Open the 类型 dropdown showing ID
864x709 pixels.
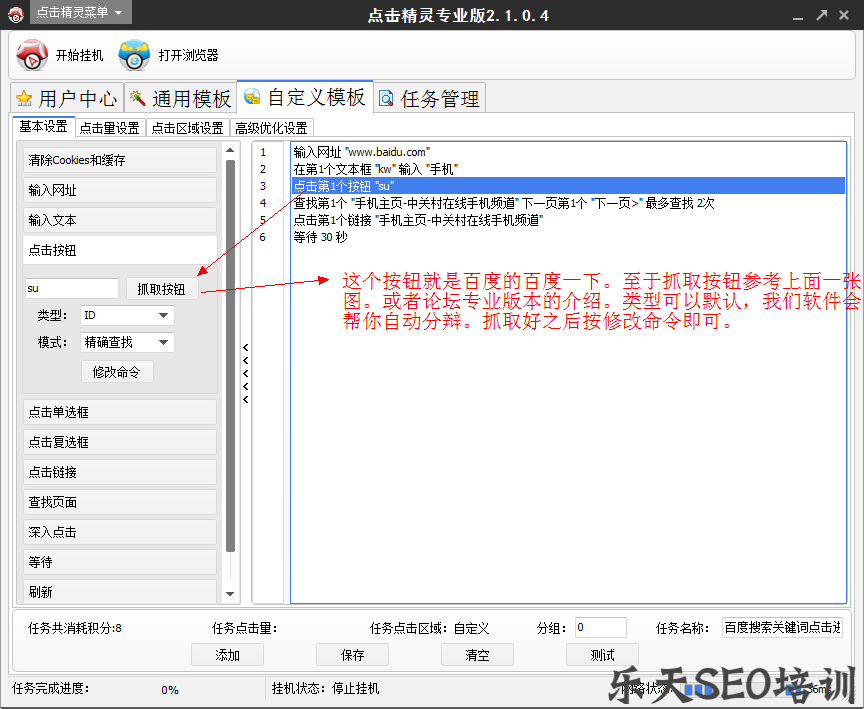127,315
